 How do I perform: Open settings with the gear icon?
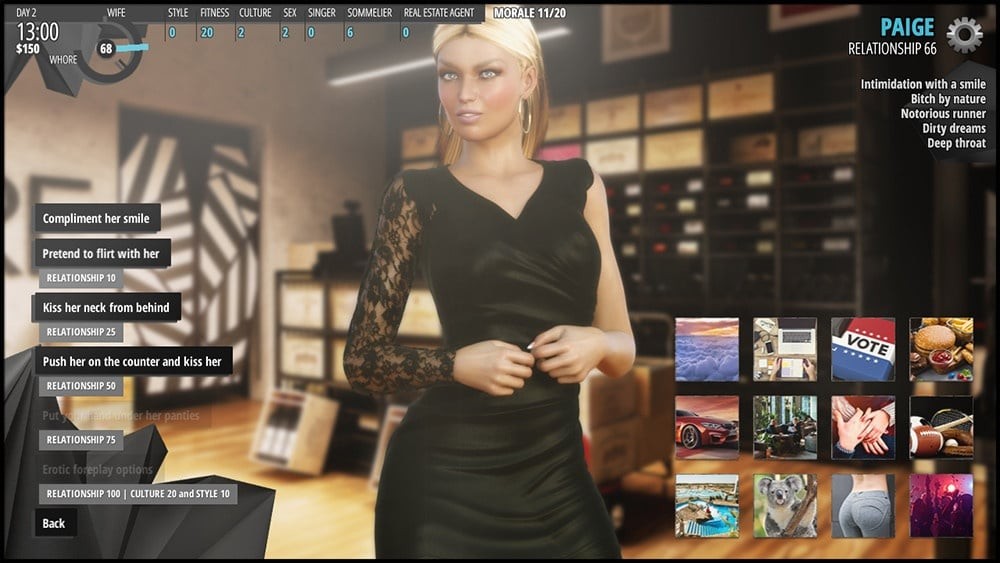pos(964,35)
